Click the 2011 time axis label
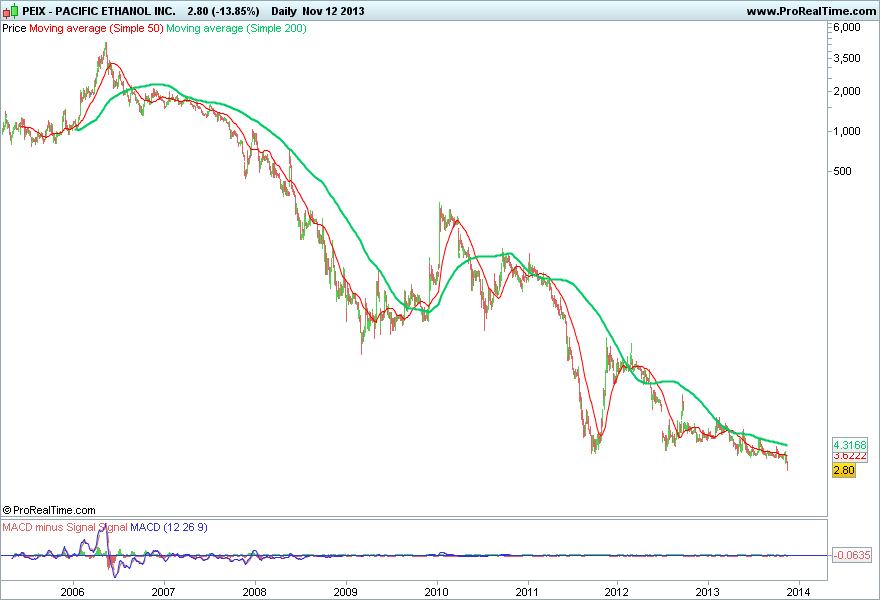Screen dimensions: 880x600 (x=526, y=592)
